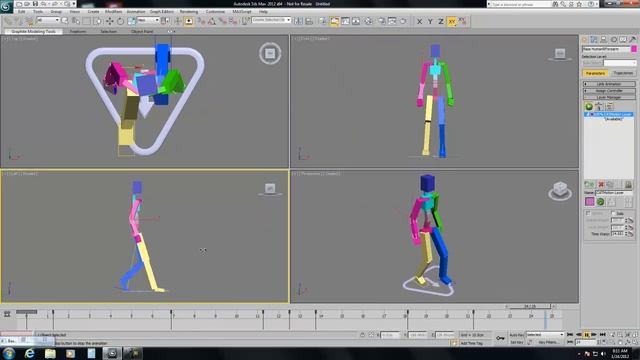This screenshot has height=360, width=640.
Task: Open the Render Setup dialog icon
Action: pyautogui.click(x=381, y=21)
